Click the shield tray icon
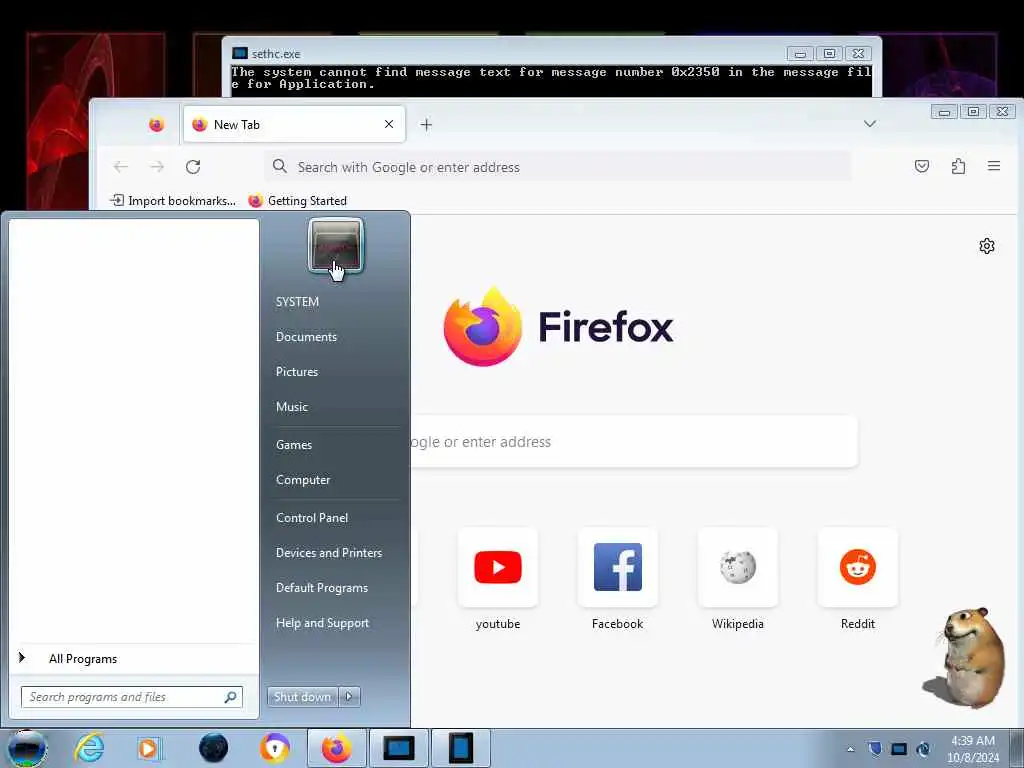1024x768 pixels. [x=875, y=749]
